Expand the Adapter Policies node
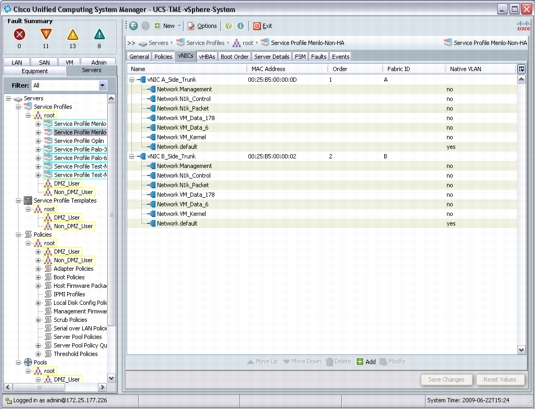The image size is (536, 410). [38, 269]
